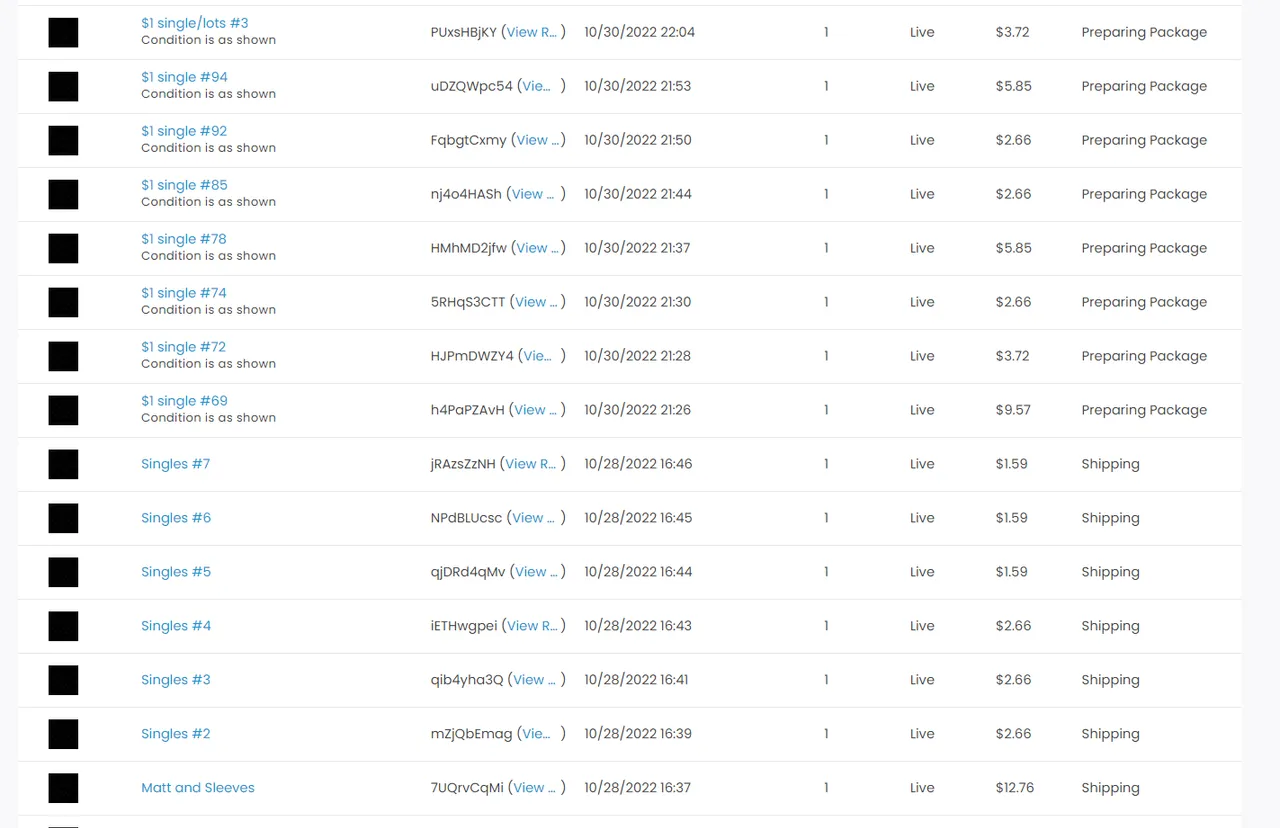View receipt for order mZjQbEmag
The image size is (1280, 828).
point(537,734)
